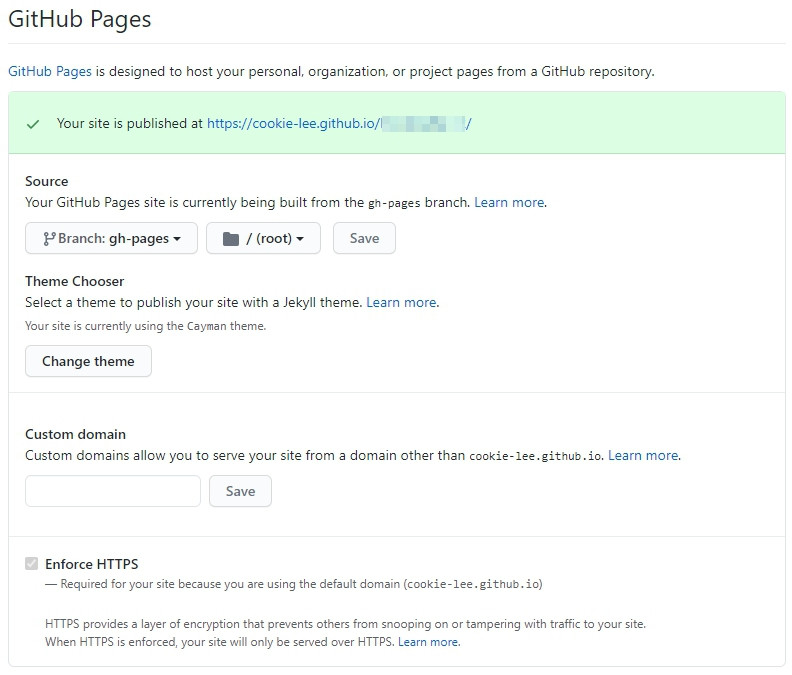Viewport: 792px width, 675px height.
Task: Click the green success checkmark icon
Action: 33,124
